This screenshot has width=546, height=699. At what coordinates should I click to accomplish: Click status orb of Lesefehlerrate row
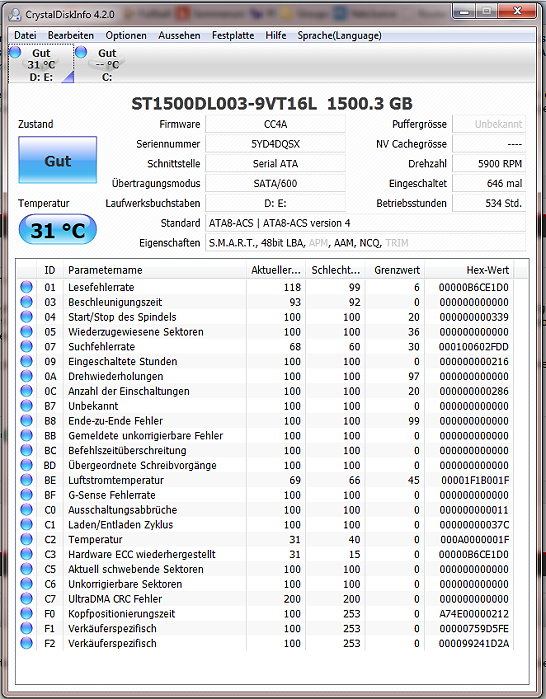pos(26,287)
